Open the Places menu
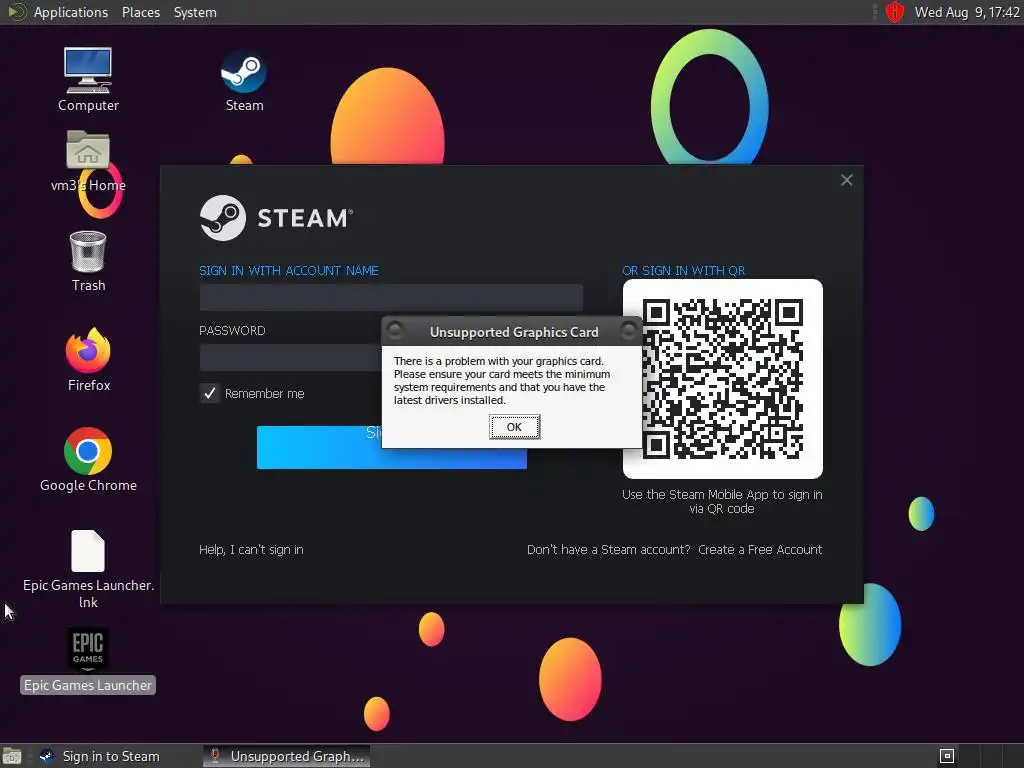This screenshot has height=768, width=1024. [x=141, y=12]
